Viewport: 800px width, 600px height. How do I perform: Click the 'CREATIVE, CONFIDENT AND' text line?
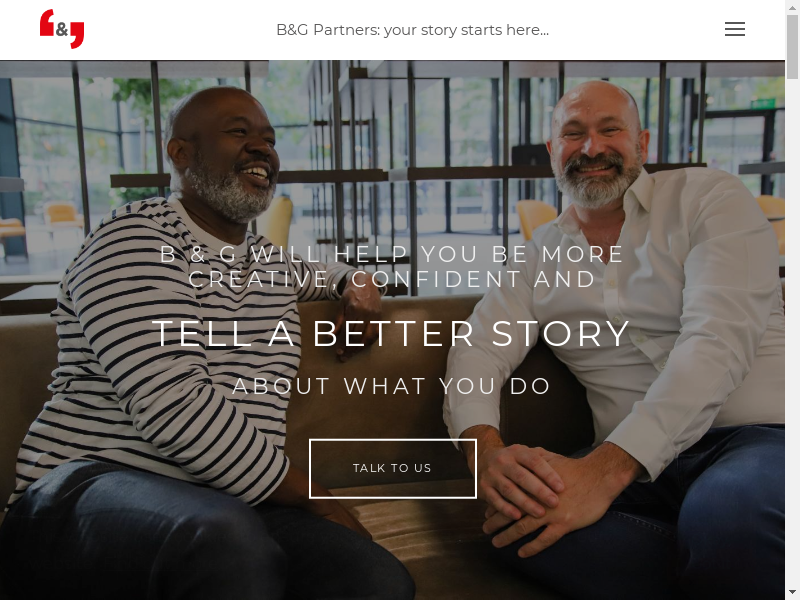pyautogui.click(x=391, y=279)
